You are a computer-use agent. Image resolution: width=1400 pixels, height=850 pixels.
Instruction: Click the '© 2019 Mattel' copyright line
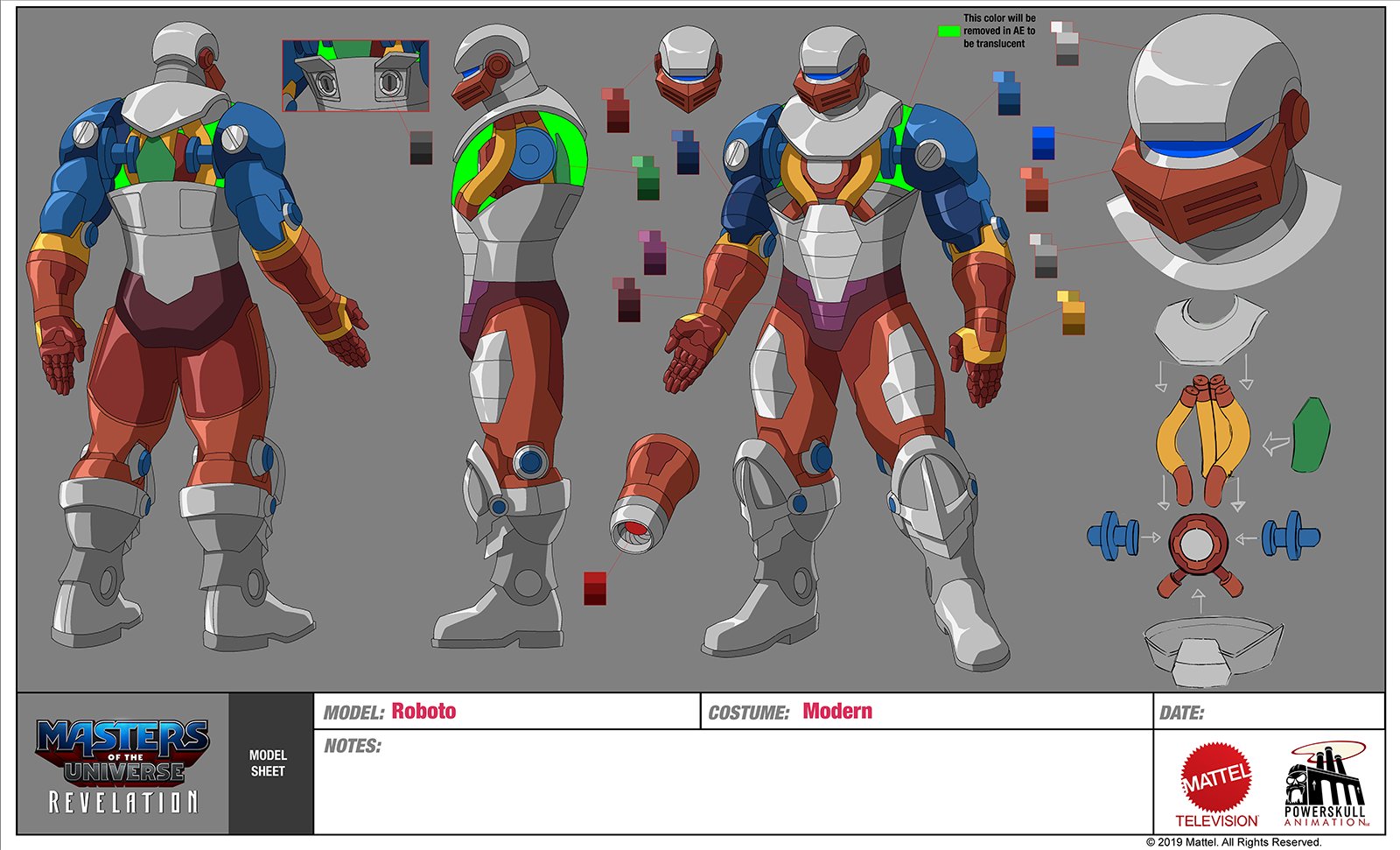(1234, 842)
